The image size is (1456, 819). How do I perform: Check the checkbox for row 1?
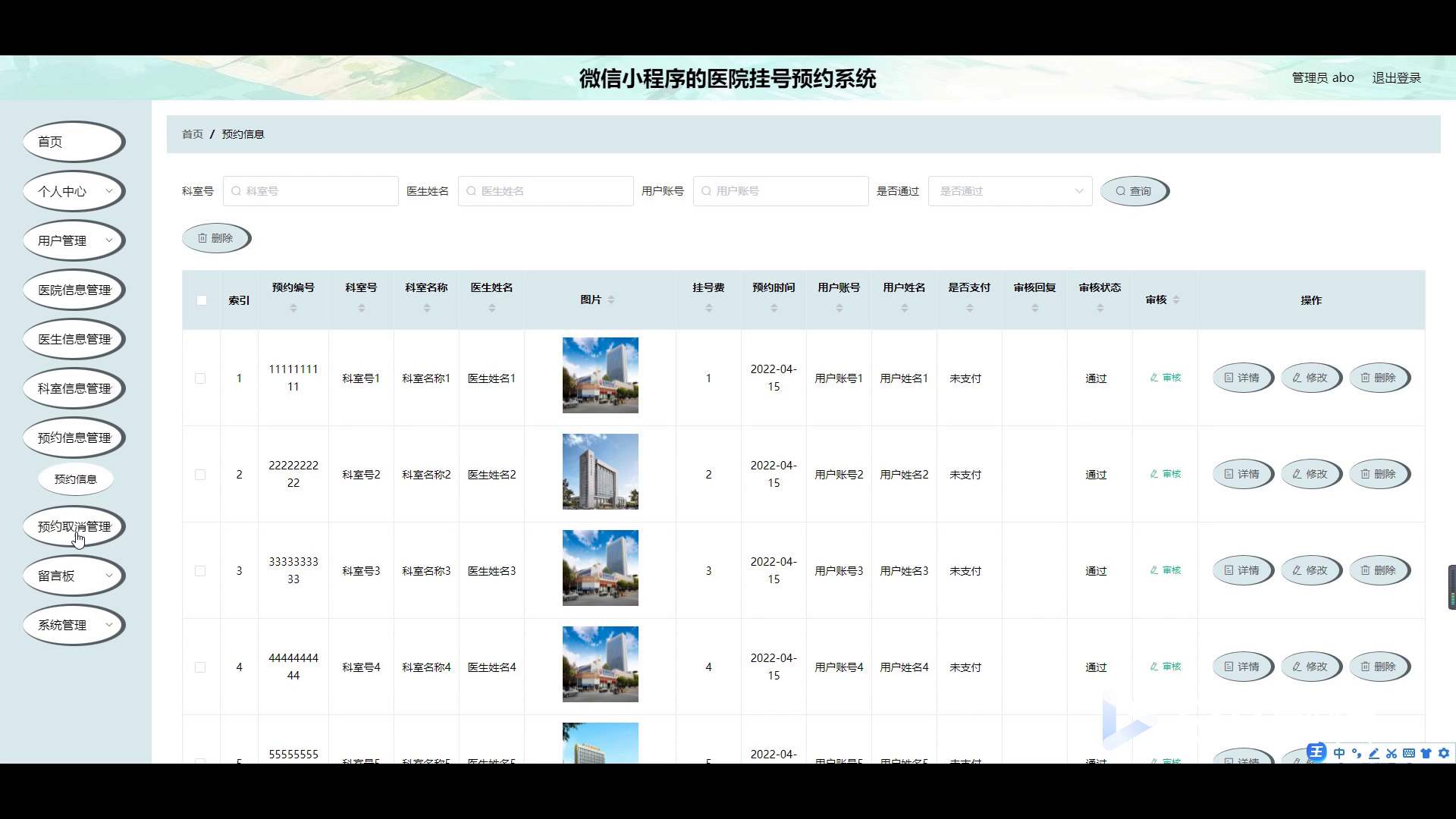click(200, 378)
